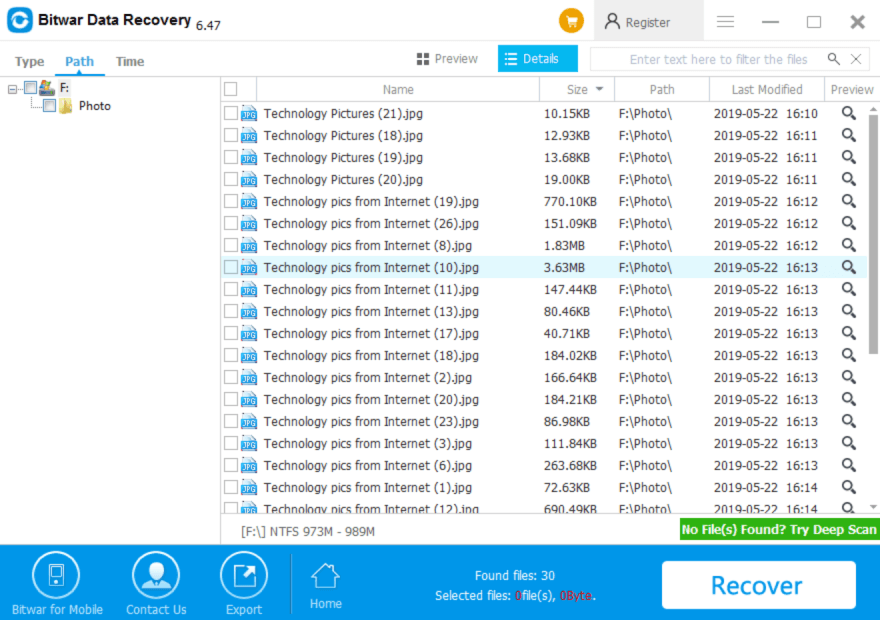Screen dimensions: 880x620
Task: Switch to Details view mode
Action: tap(538, 59)
